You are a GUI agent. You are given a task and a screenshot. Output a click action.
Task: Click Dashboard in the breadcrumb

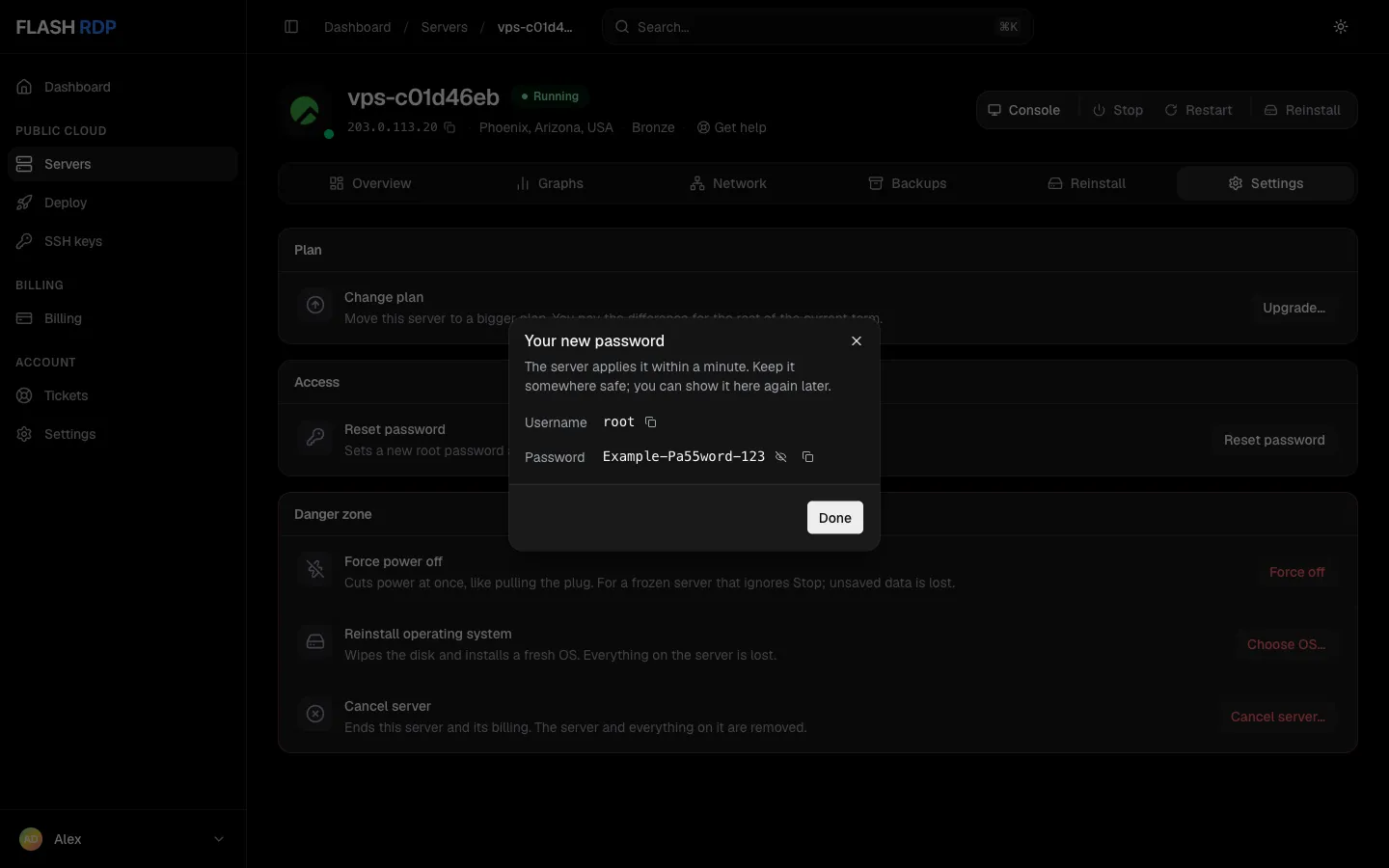[x=358, y=27]
